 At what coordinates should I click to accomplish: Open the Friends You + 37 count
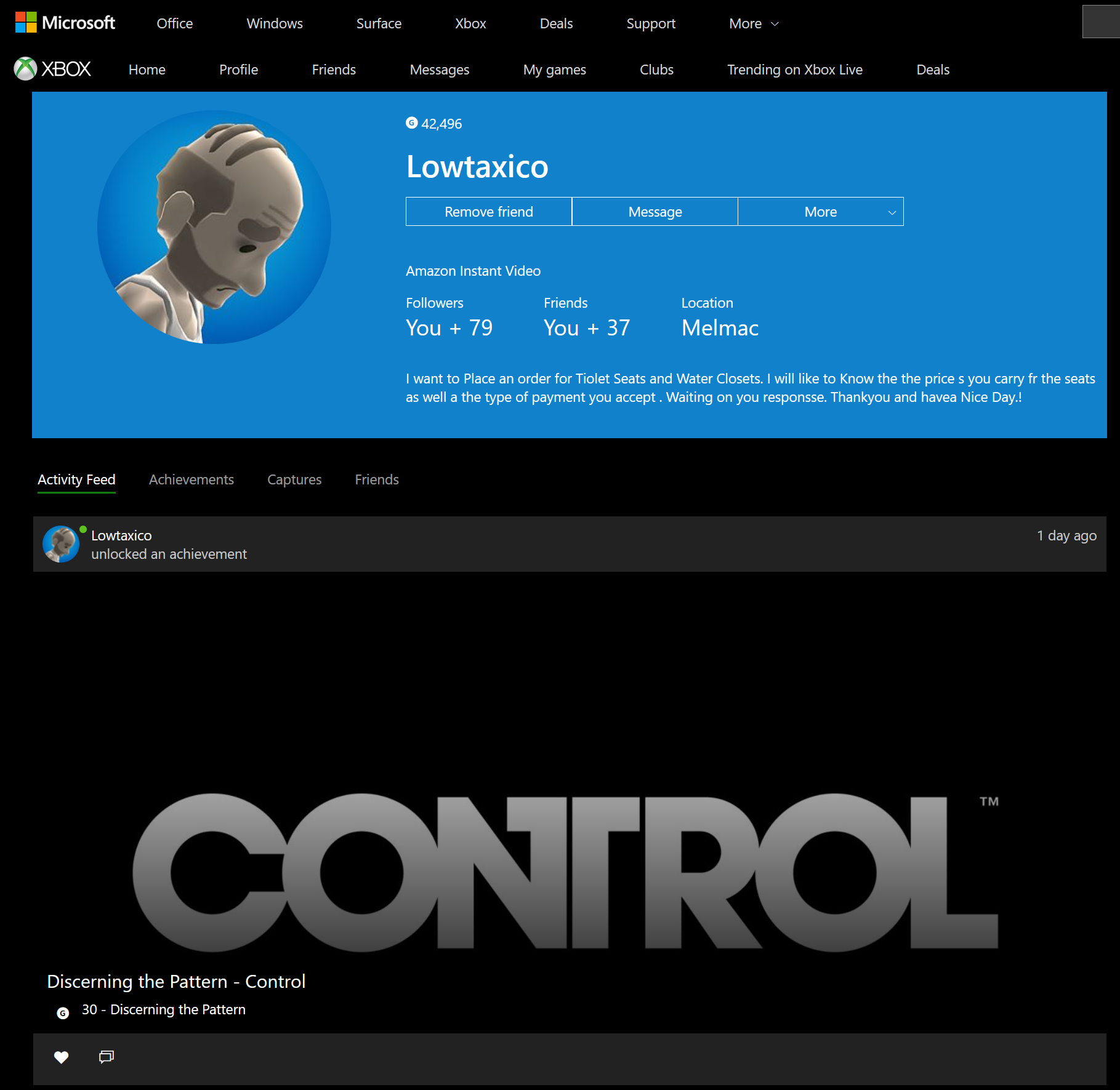click(587, 327)
